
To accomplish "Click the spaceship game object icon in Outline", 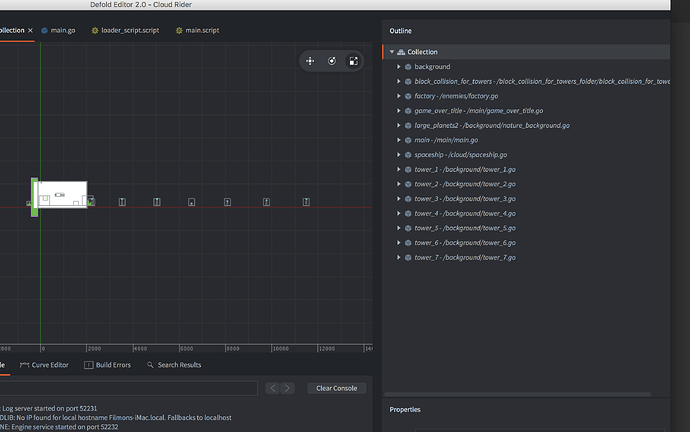I will [408, 155].
